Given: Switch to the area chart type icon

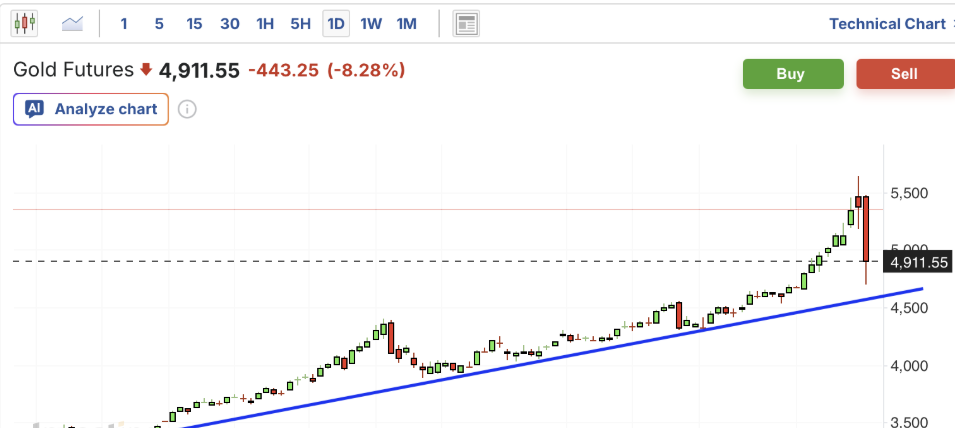Looking at the screenshot, I should (x=73, y=24).
